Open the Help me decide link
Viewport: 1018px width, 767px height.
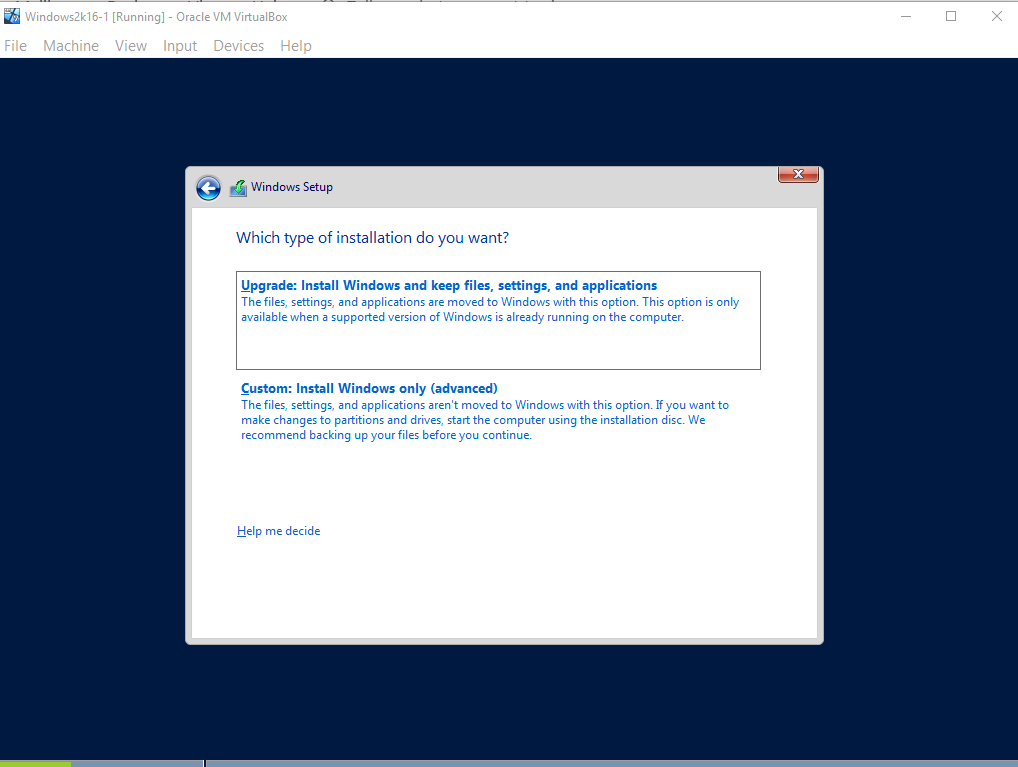(x=279, y=531)
